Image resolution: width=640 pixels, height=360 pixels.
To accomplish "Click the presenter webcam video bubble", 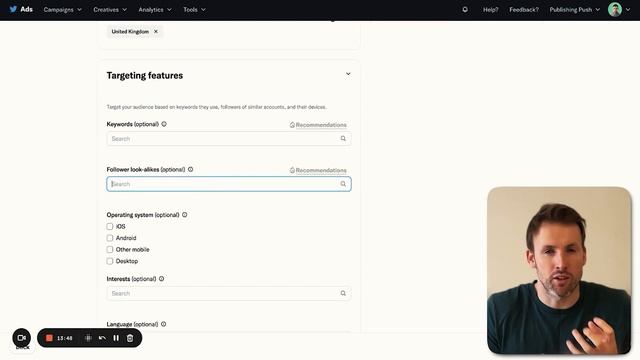I will (x=559, y=271).
